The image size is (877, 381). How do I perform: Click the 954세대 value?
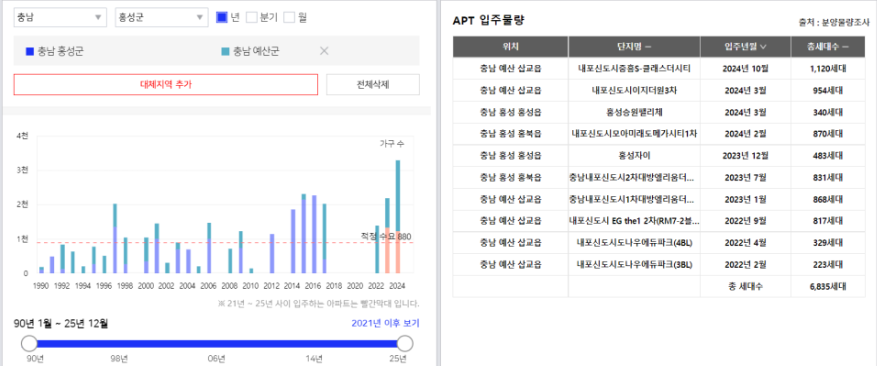[x=828, y=90]
